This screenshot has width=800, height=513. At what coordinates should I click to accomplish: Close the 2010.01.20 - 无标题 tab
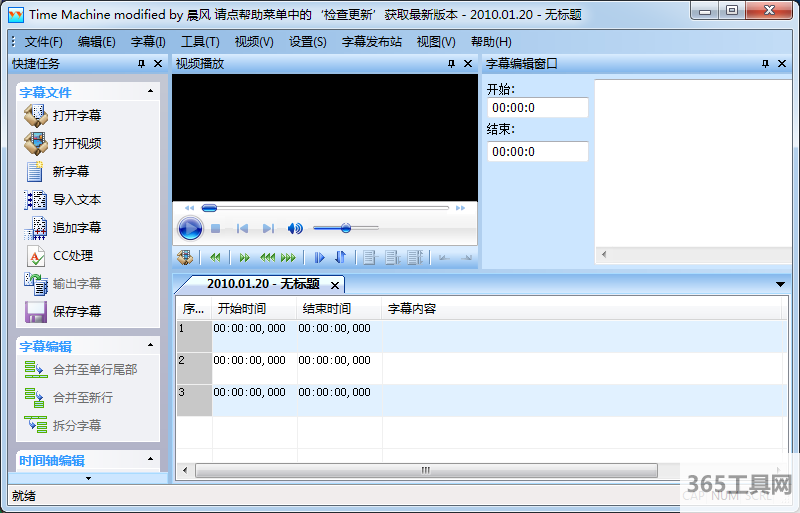tap(335, 285)
